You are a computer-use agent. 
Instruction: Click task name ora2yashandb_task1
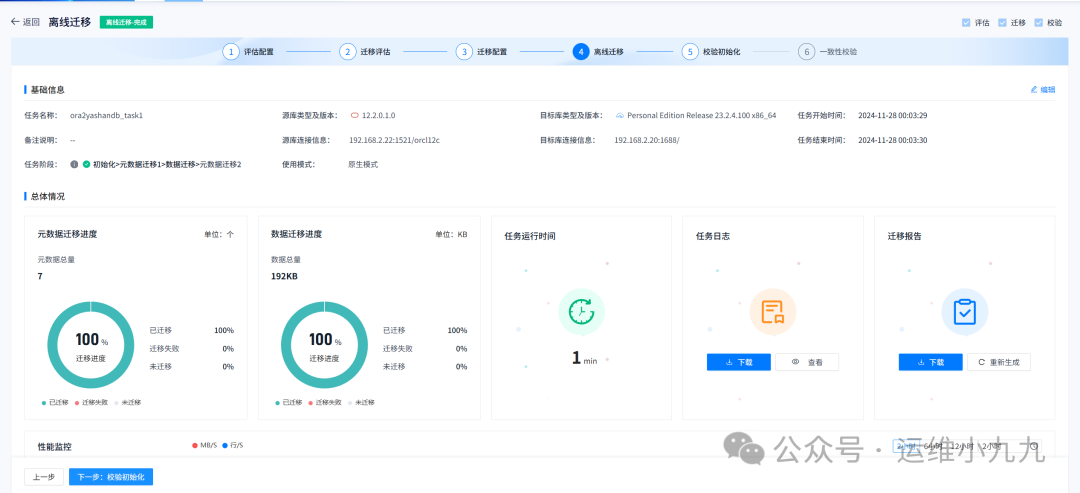tap(106, 115)
